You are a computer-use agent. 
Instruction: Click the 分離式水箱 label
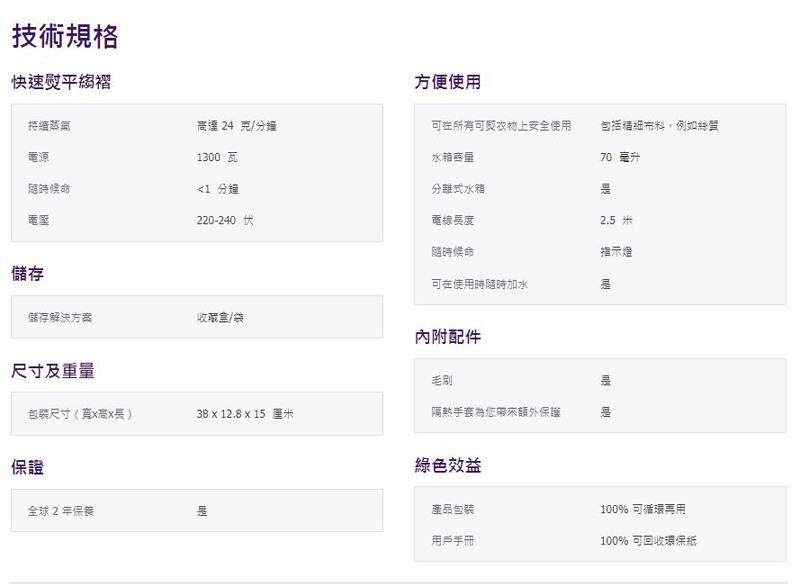click(x=457, y=189)
